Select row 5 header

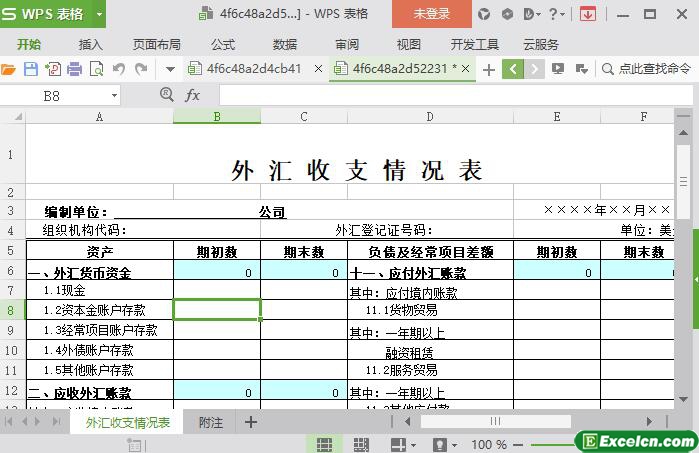tap(12, 250)
